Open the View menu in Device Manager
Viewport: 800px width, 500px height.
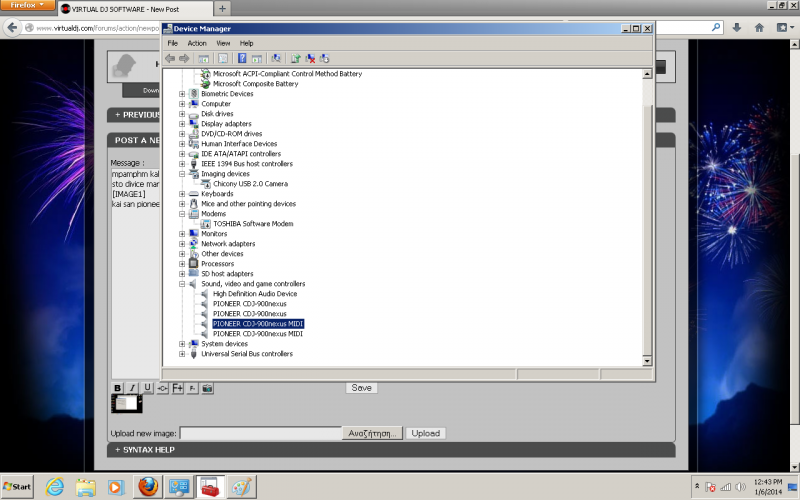[223, 43]
